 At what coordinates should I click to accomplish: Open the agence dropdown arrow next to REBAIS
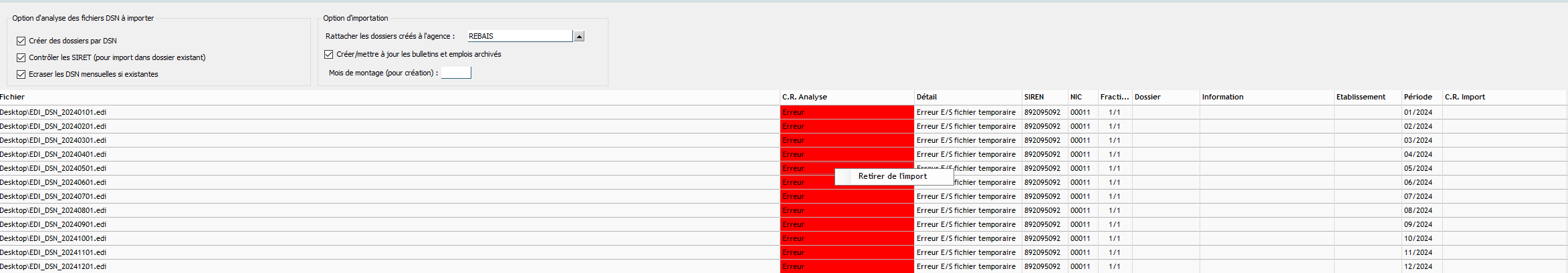580,36
